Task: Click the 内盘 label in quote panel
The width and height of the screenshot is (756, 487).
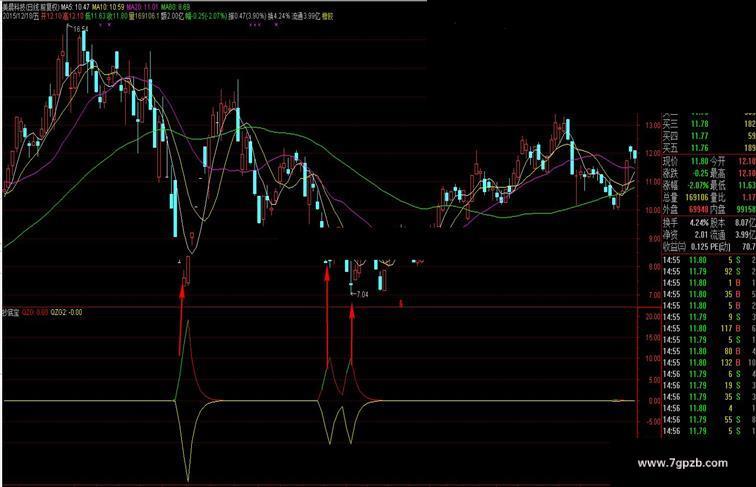Action: click(x=717, y=209)
